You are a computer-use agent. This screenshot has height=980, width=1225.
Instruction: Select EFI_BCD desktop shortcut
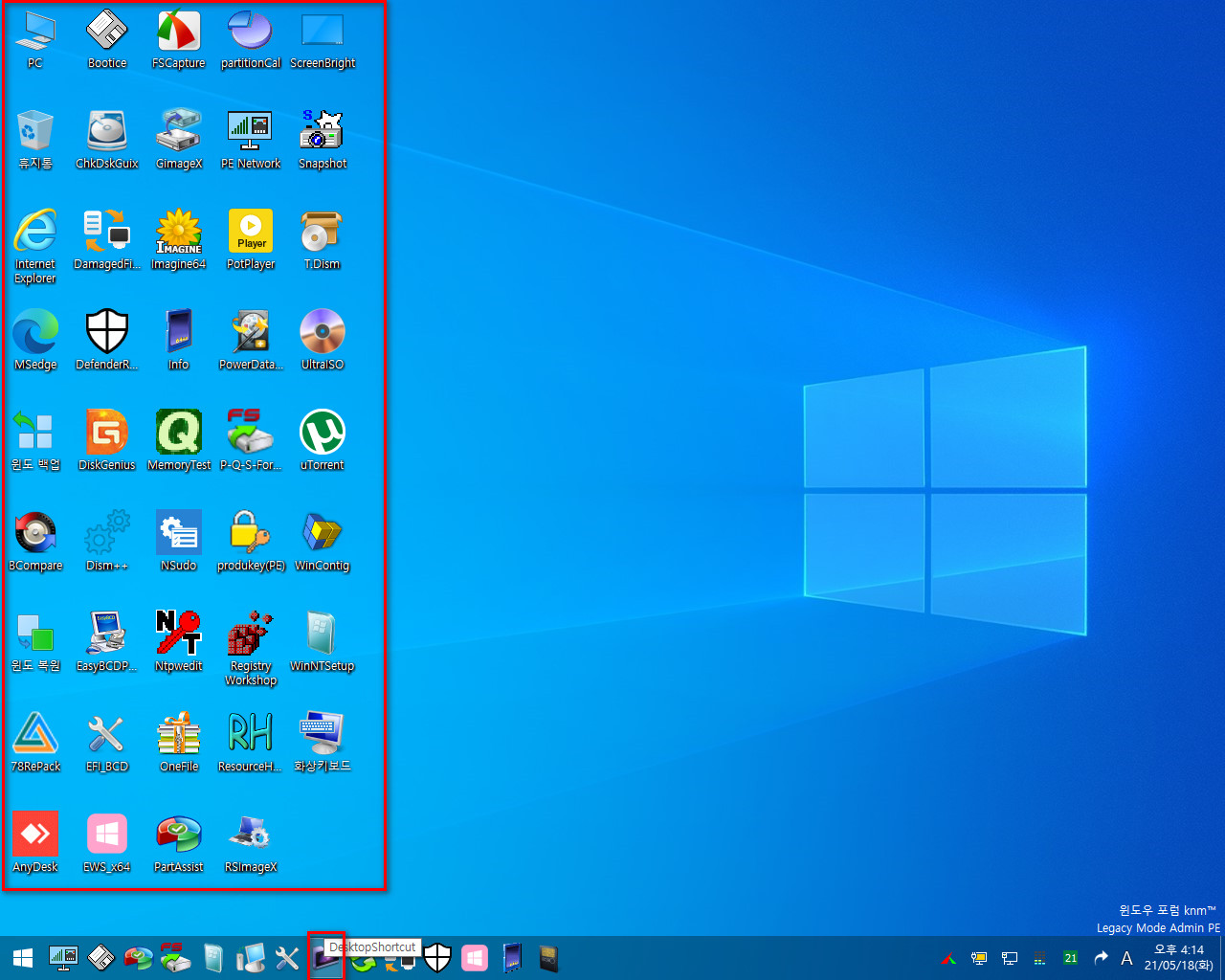click(x=107, y=744)
